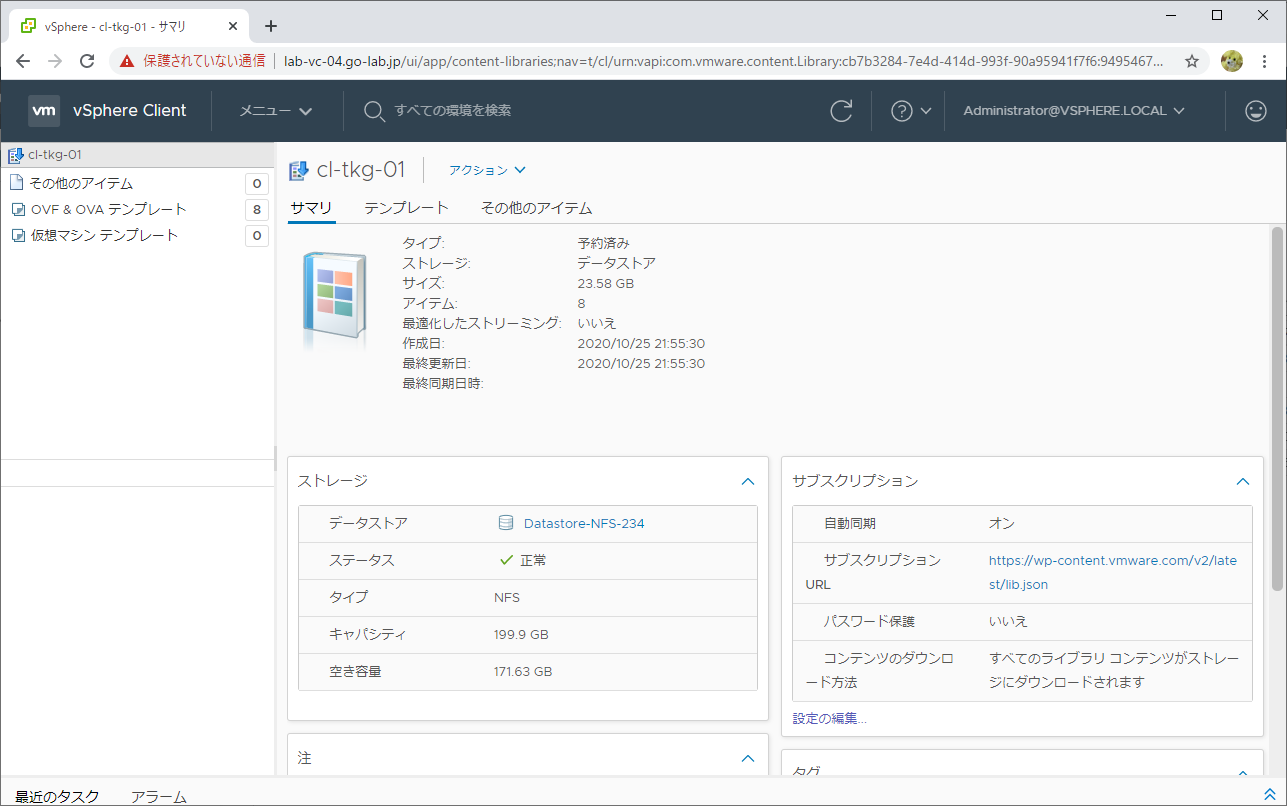
Task: Open the アクション dropdown
Action: [487, 170]
